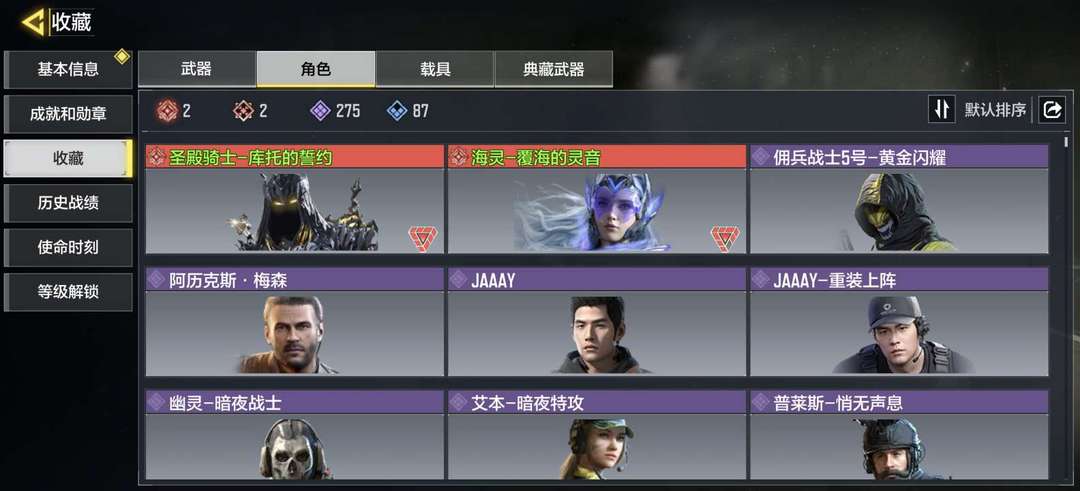
Task: Select 成就和勋章 in the sidebar
Action: coord(68,114)
